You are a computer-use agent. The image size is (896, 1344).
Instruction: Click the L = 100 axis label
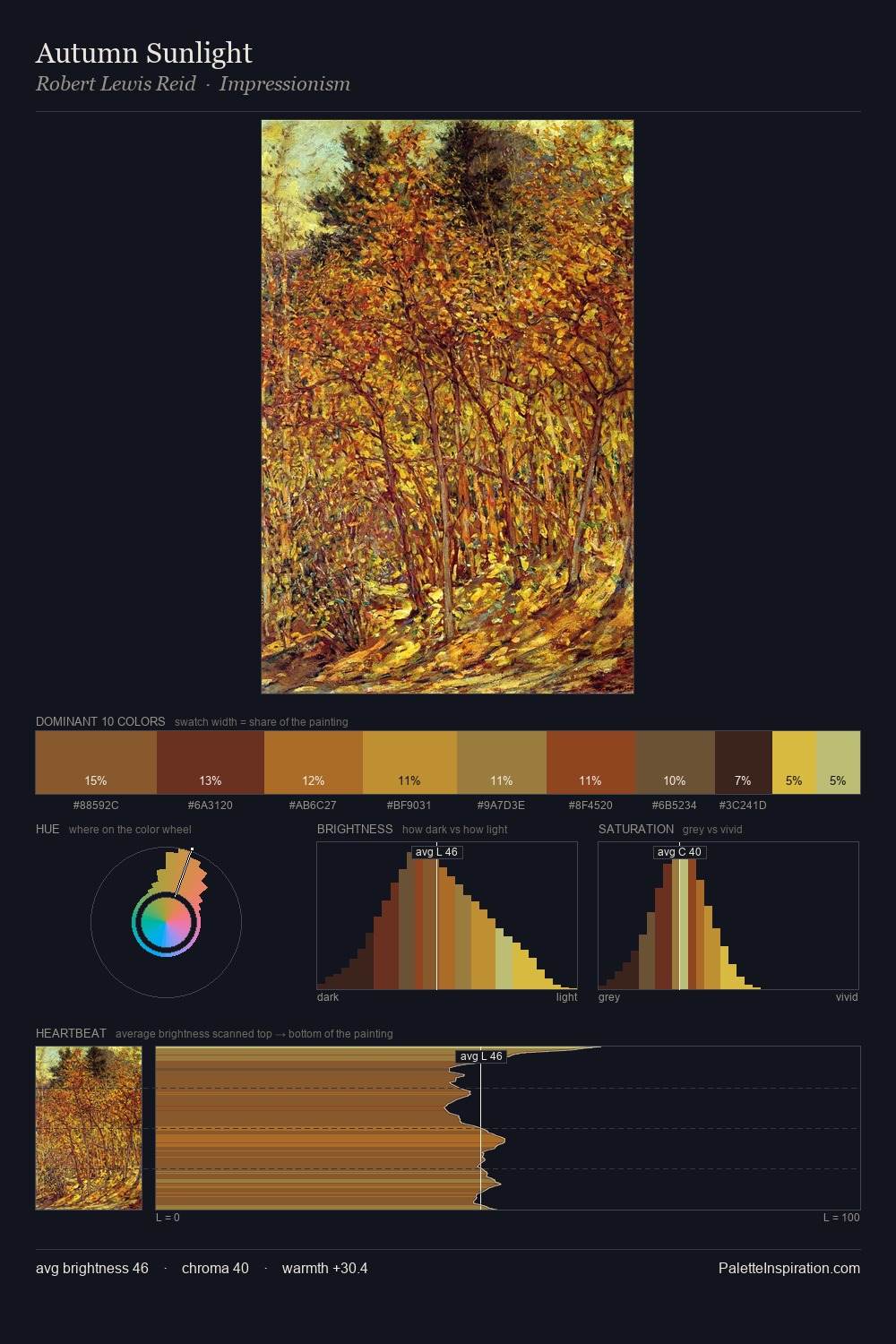(x=841, y=1218)
